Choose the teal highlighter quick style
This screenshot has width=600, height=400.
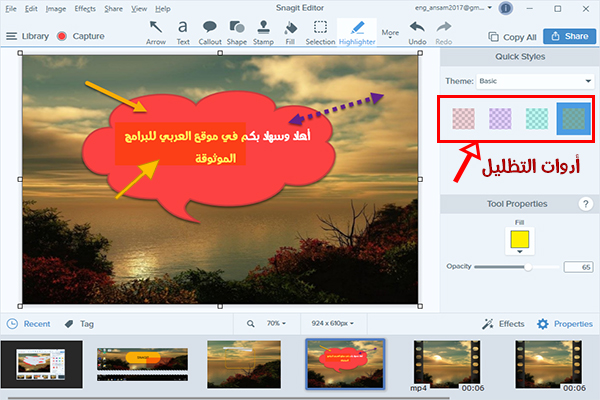click(537, 119)
